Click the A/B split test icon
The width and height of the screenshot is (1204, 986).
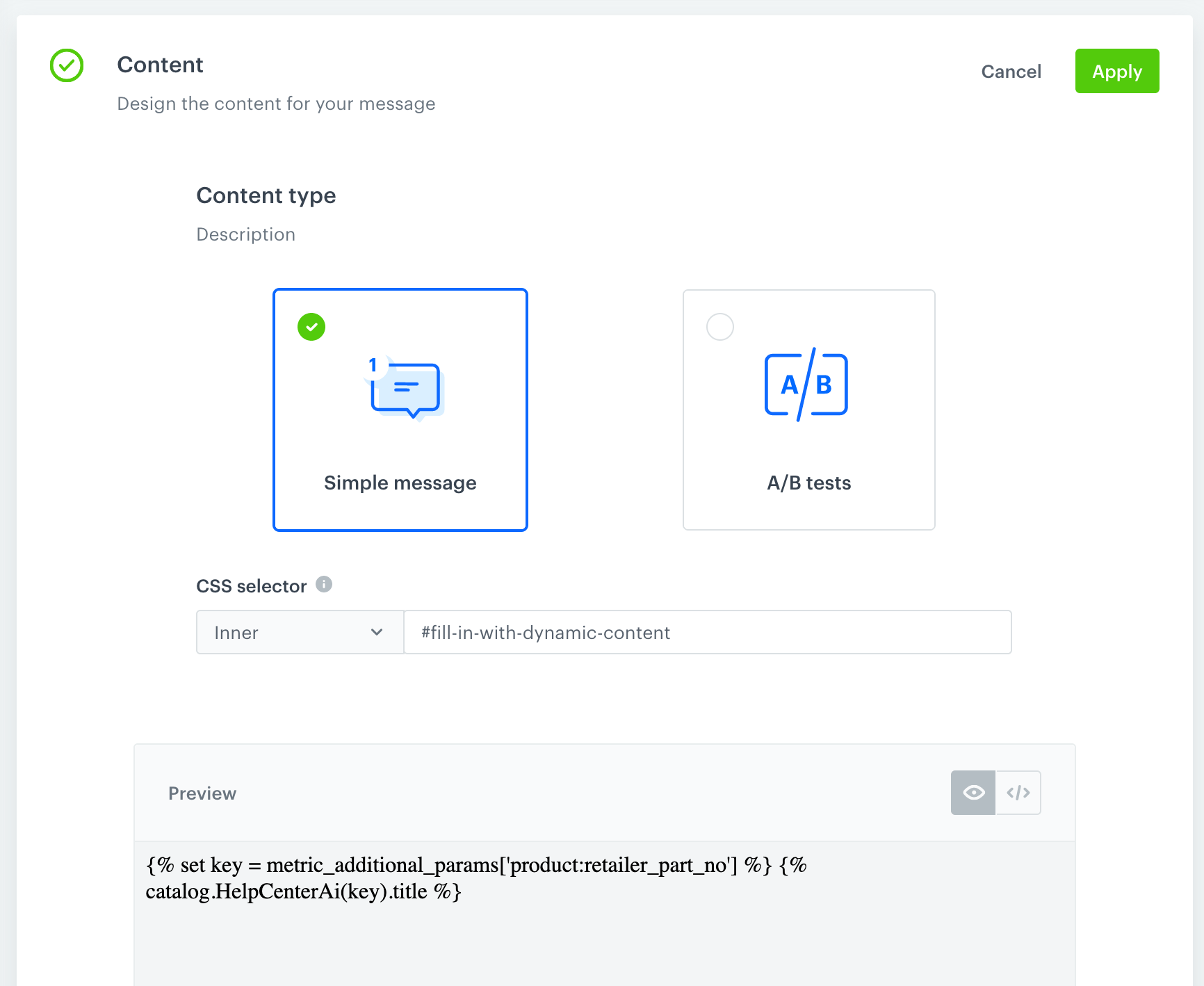[x=806, y=385]
